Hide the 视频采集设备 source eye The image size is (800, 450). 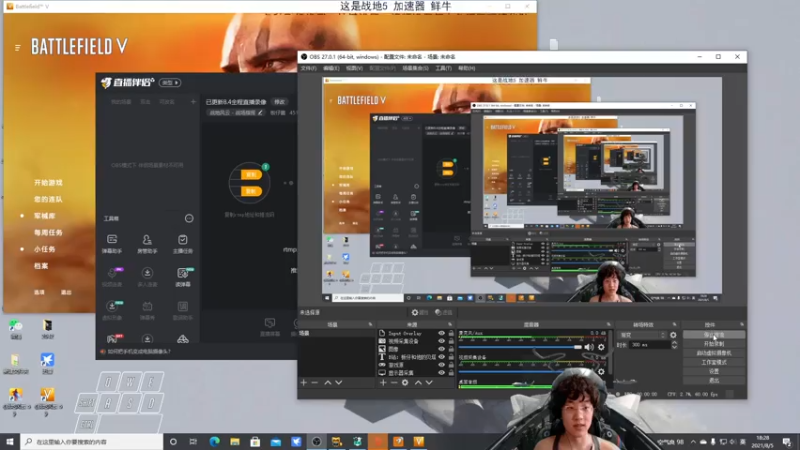pos(441,341)
